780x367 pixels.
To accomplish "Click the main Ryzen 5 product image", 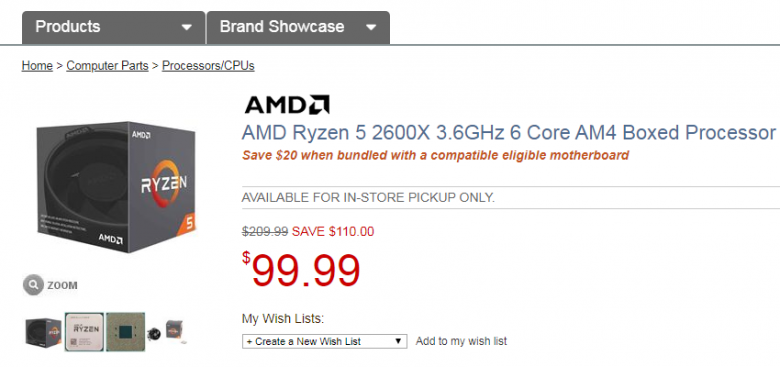I will coord(116,187).
